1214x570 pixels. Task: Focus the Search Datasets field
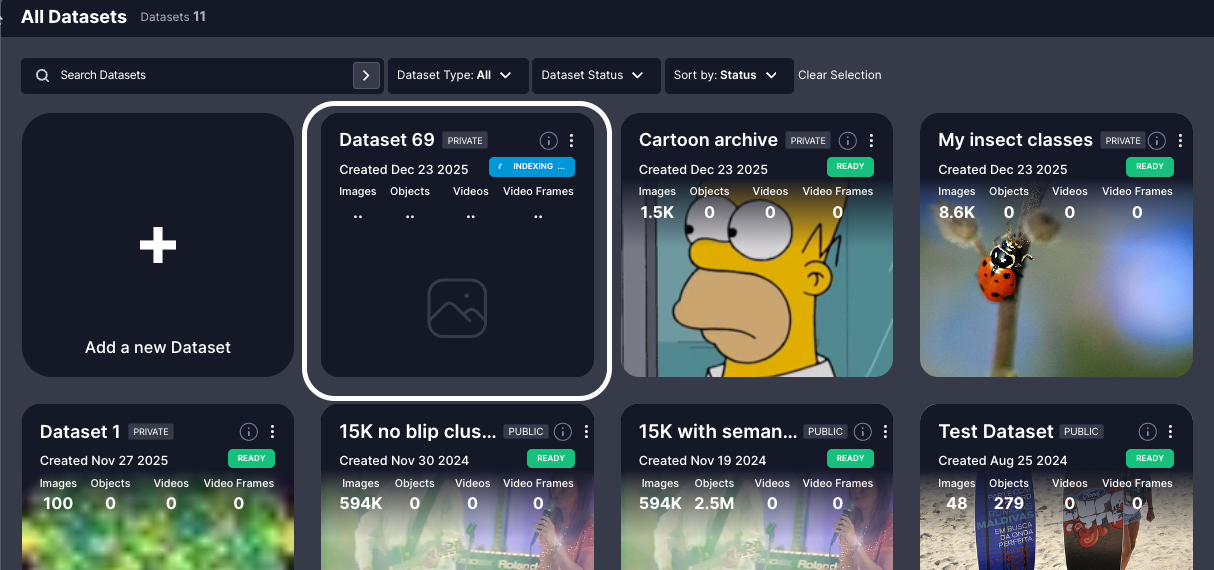202,75
